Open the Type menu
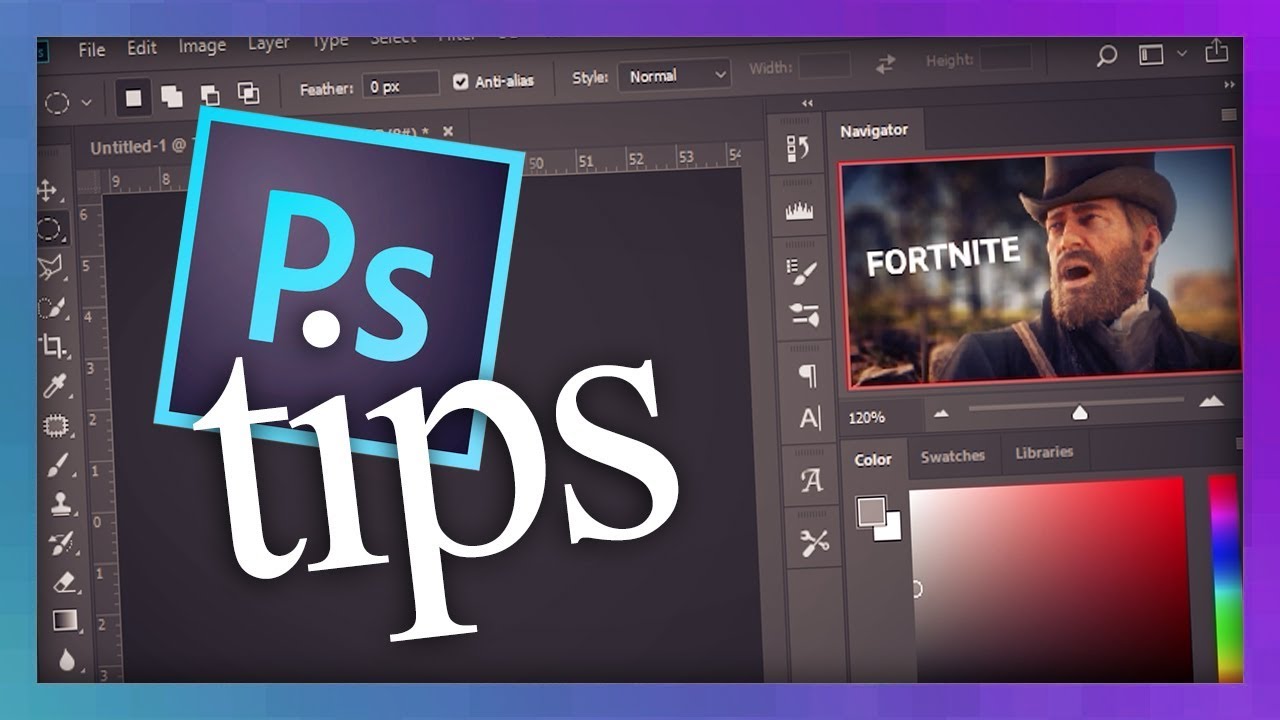This screenshot has height=720, width=1280. [x=329, y=42]
